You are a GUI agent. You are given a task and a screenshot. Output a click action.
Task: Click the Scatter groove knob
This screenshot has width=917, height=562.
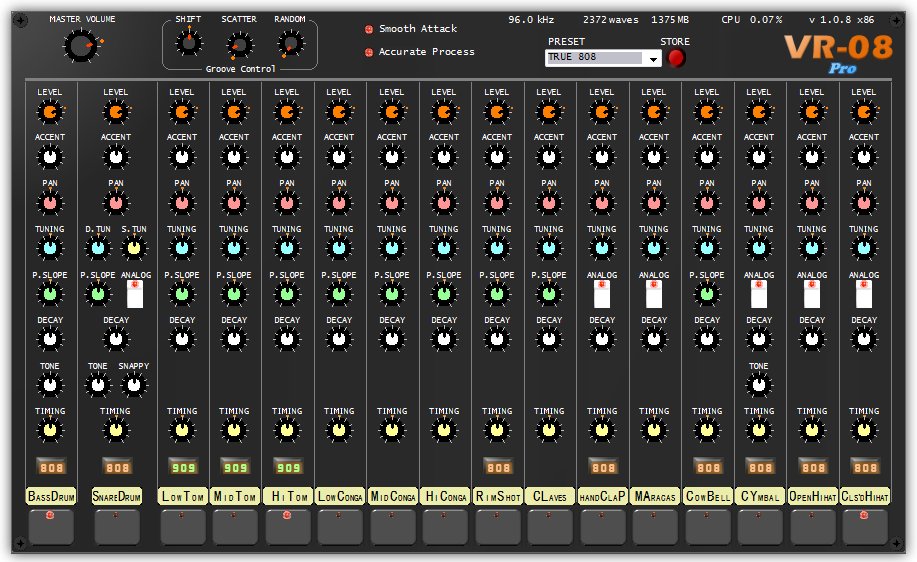pyautogui.click(x=239, y=45)
